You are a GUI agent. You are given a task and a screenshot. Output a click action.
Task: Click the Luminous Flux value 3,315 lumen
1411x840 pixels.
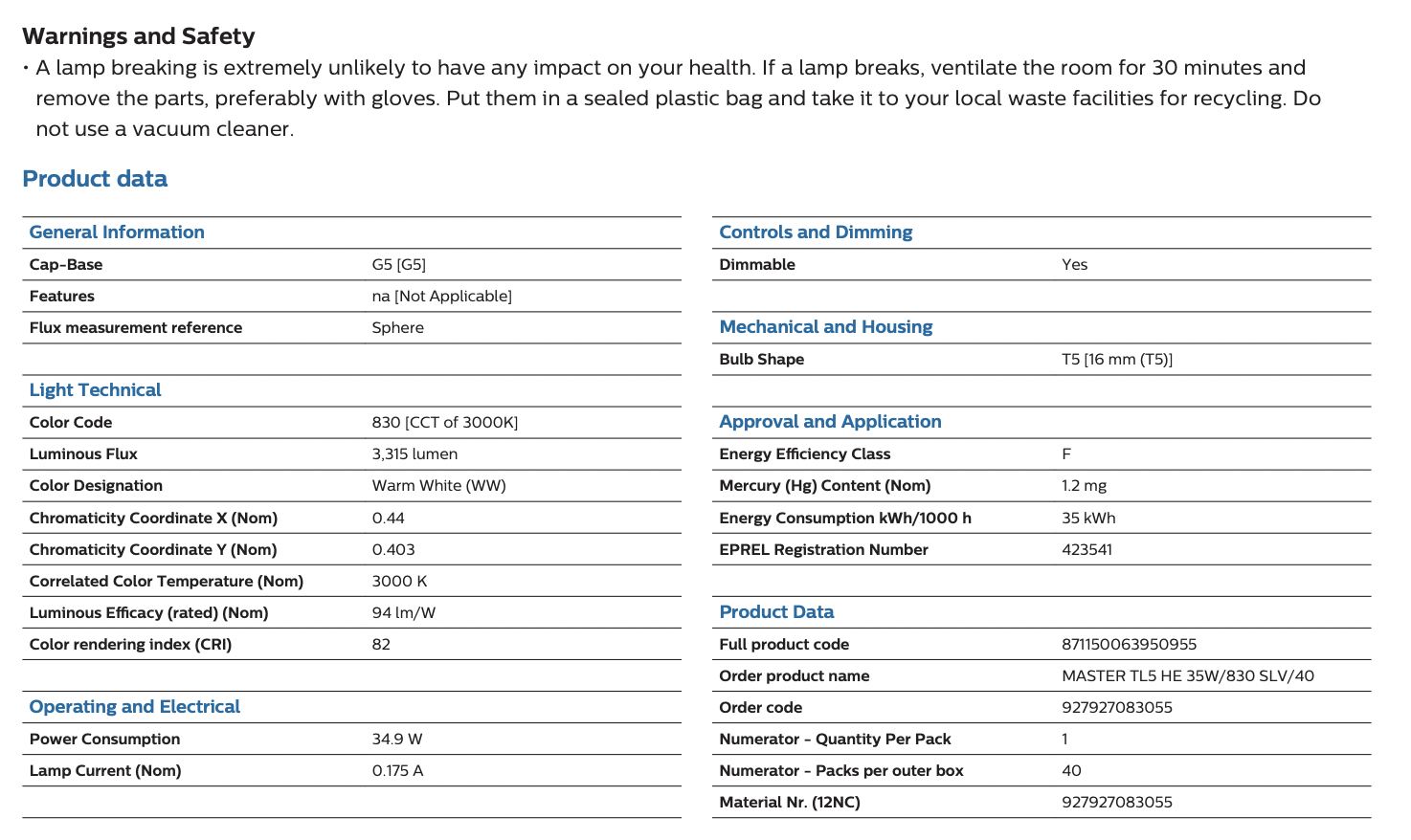(x=414, y=454)
